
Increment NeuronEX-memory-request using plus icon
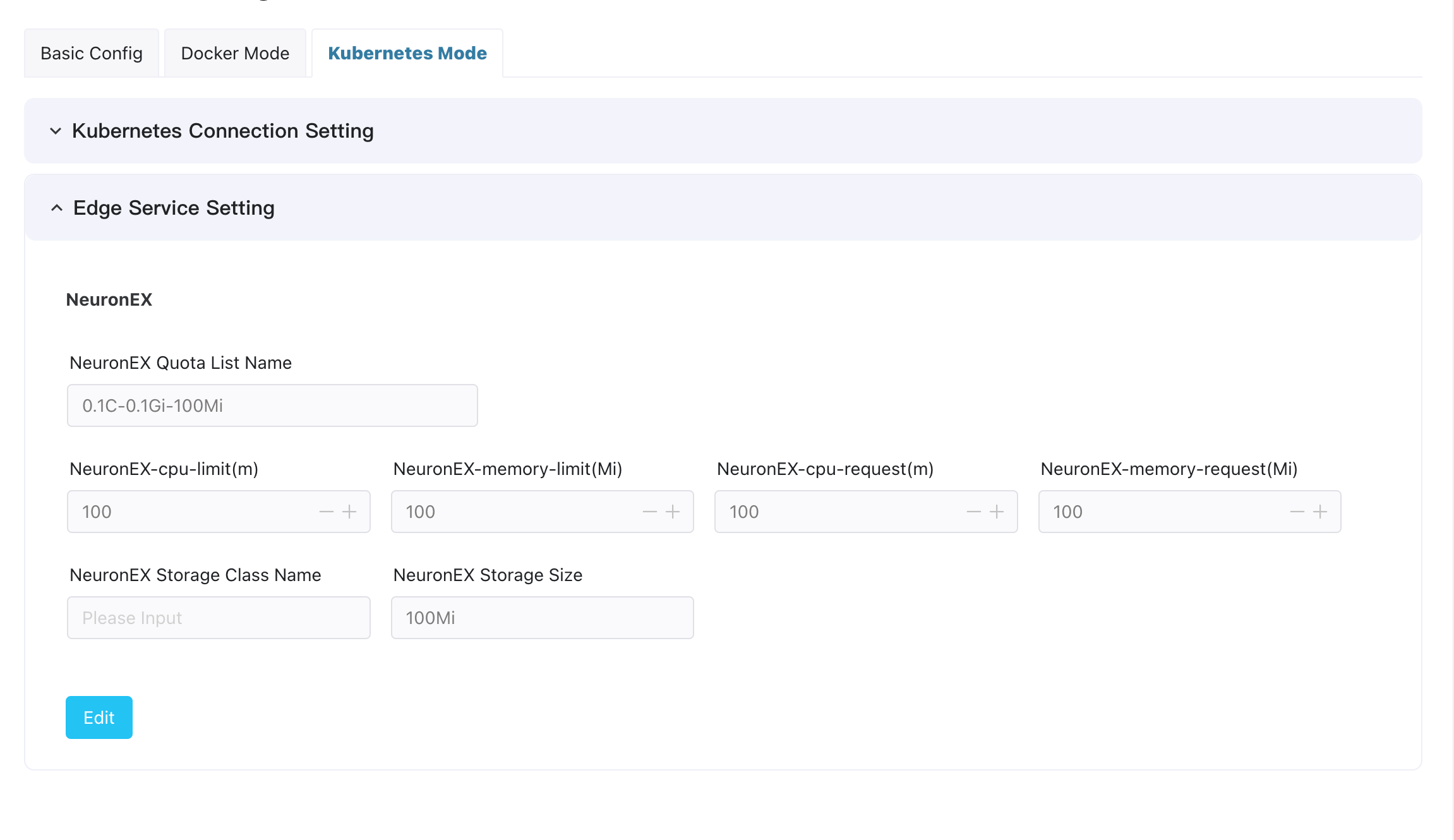1320,512
